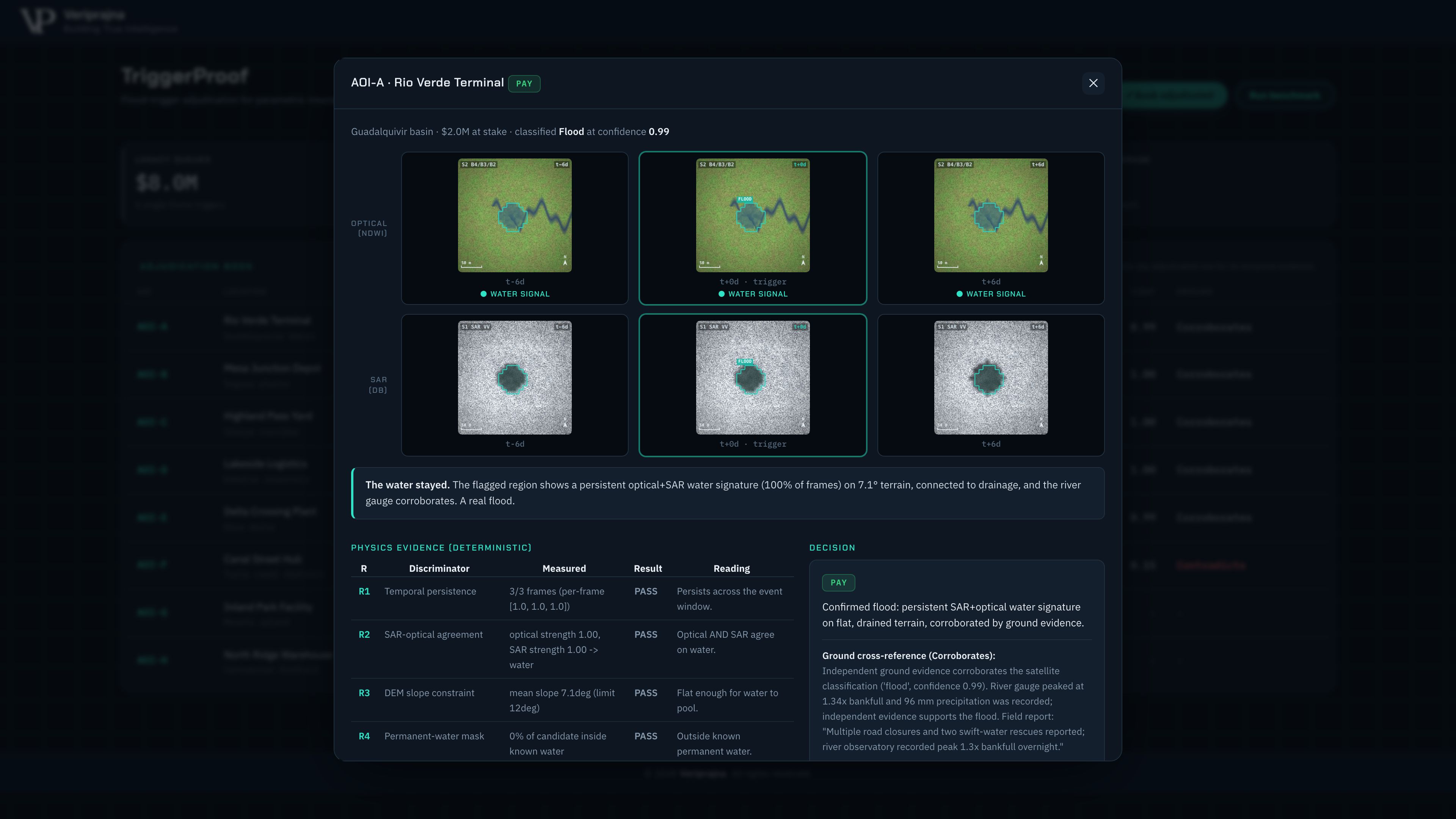The image size is (1456, 819).
Task: Open the optical t-6d satellite thumbnail
Action: (515, 215)
